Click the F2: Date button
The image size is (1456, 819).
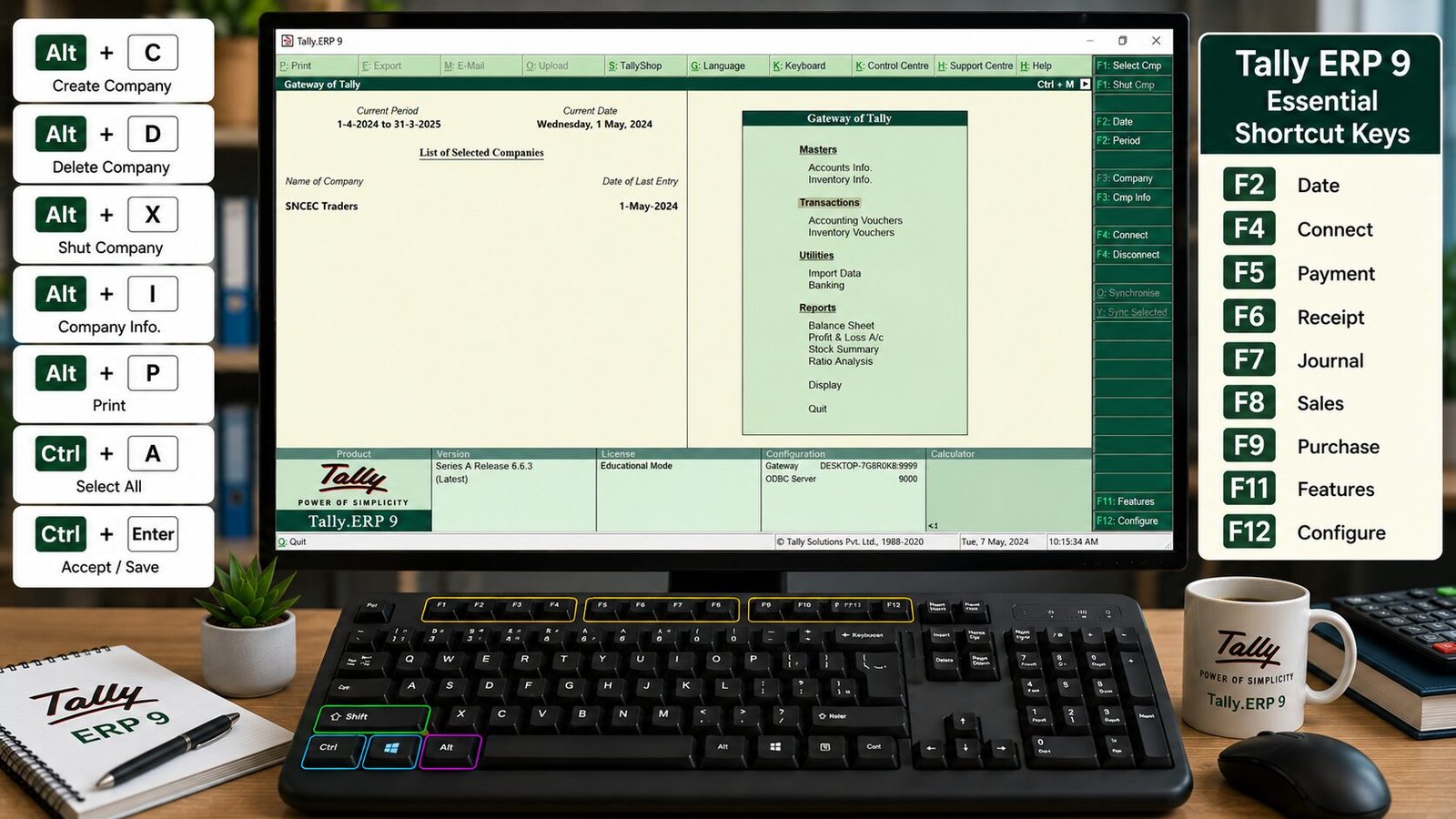(1132, 121)
